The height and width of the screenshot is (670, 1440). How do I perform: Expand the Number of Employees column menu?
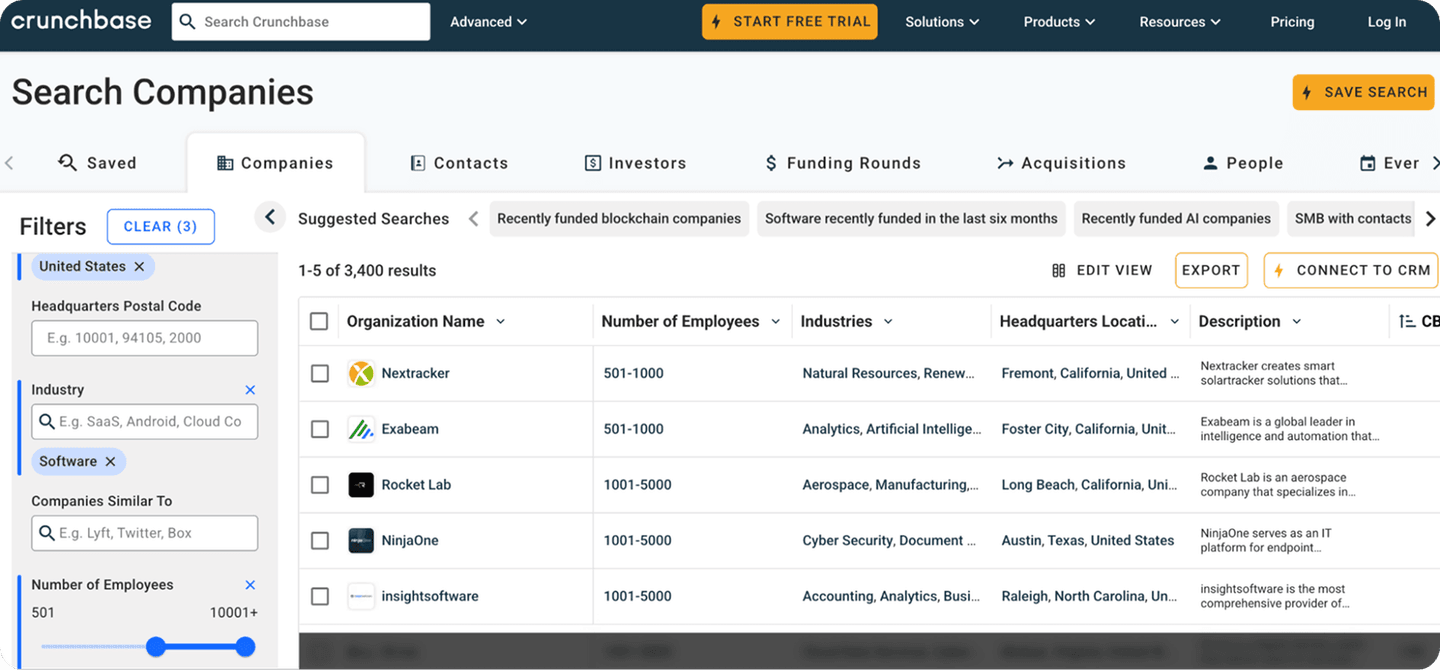pos(775,322)
